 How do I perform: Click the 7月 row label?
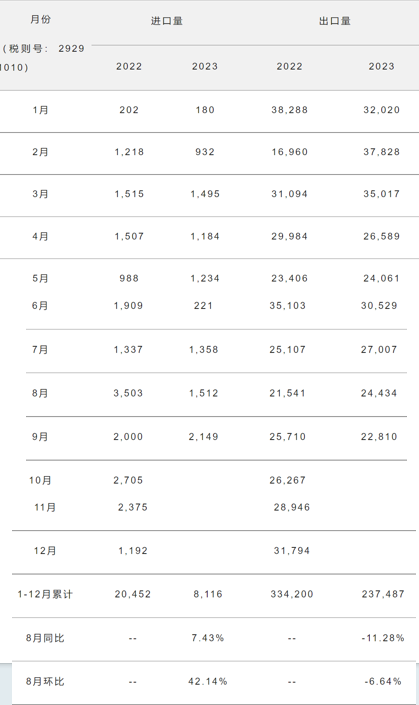tap(40, 349)
